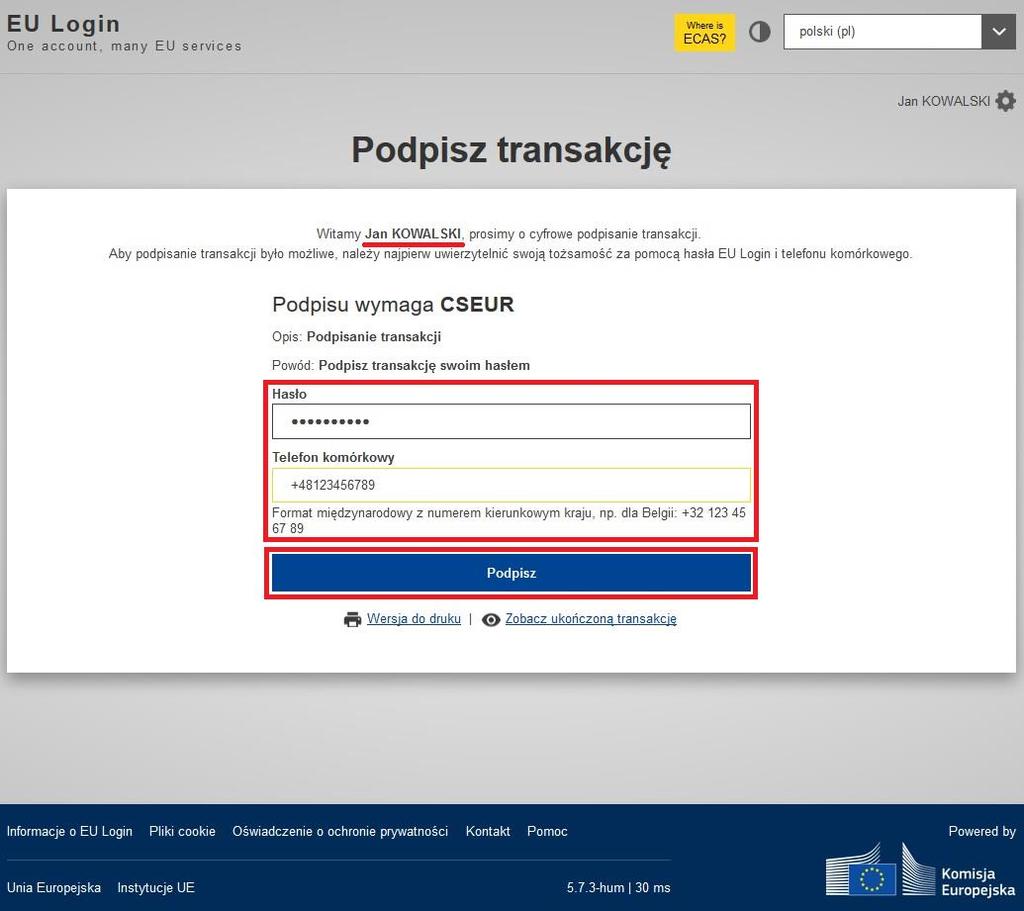
Task: Click the eye icon for the finished transaction
Action: pos(491,619)
